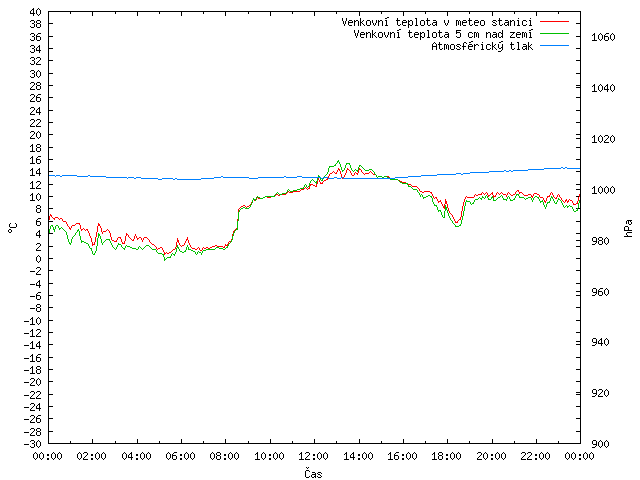Click the green legend line sample

[x=554, y=33]
